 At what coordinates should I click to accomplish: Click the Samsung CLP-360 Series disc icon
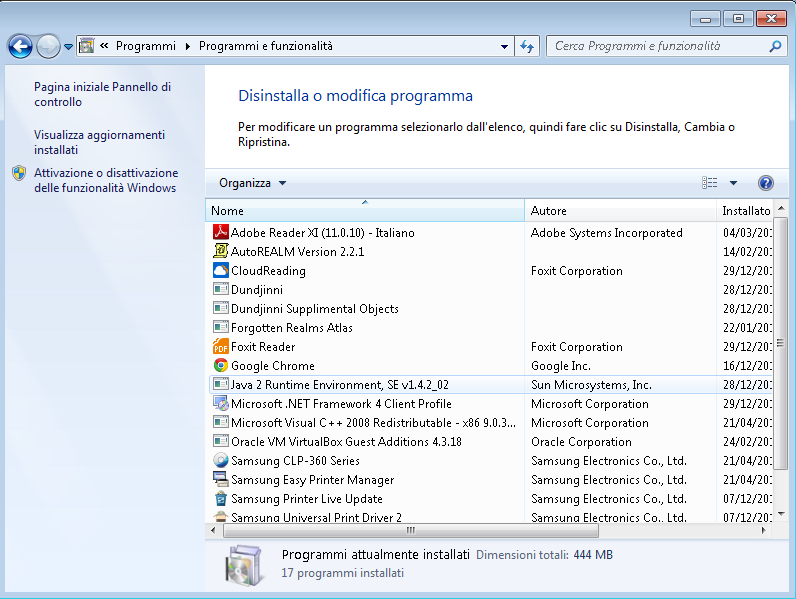click(221, 460)
